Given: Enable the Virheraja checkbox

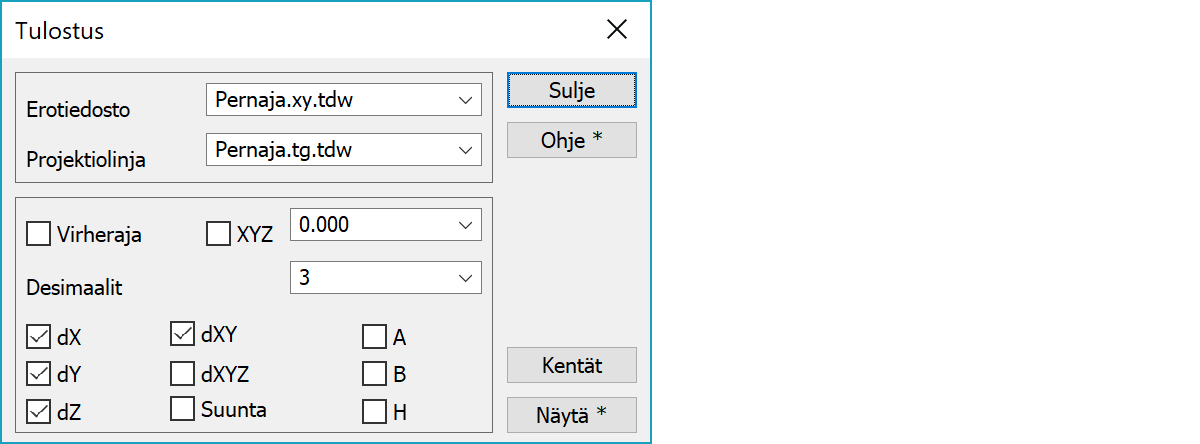Looking at the screenshot, I should point(39,235).
